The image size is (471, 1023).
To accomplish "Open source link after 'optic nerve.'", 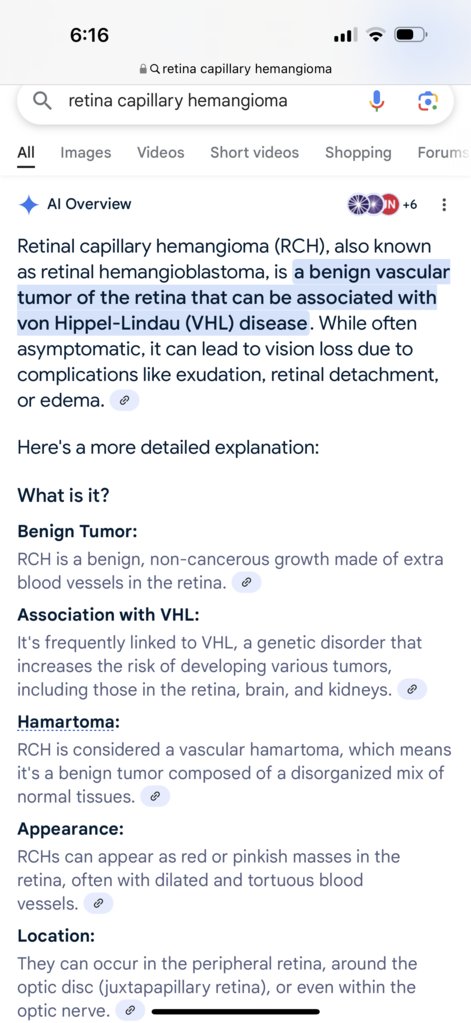I will tap(130, 1011).
